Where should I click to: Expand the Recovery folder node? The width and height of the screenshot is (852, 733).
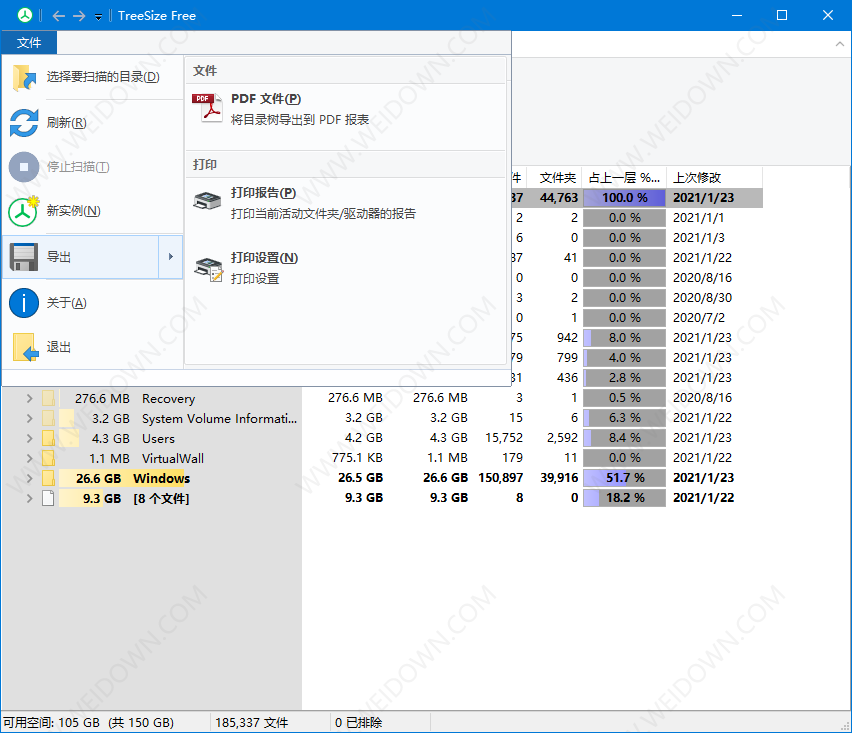(x=29, y=398)
